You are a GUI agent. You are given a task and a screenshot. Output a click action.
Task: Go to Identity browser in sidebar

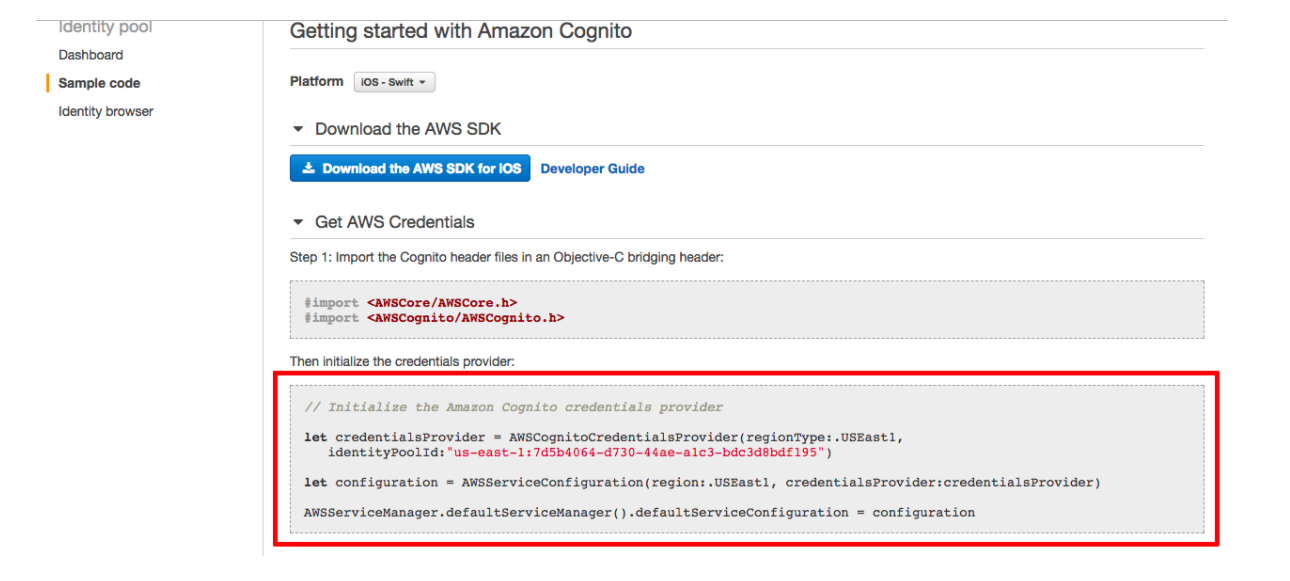coord(106,111)
